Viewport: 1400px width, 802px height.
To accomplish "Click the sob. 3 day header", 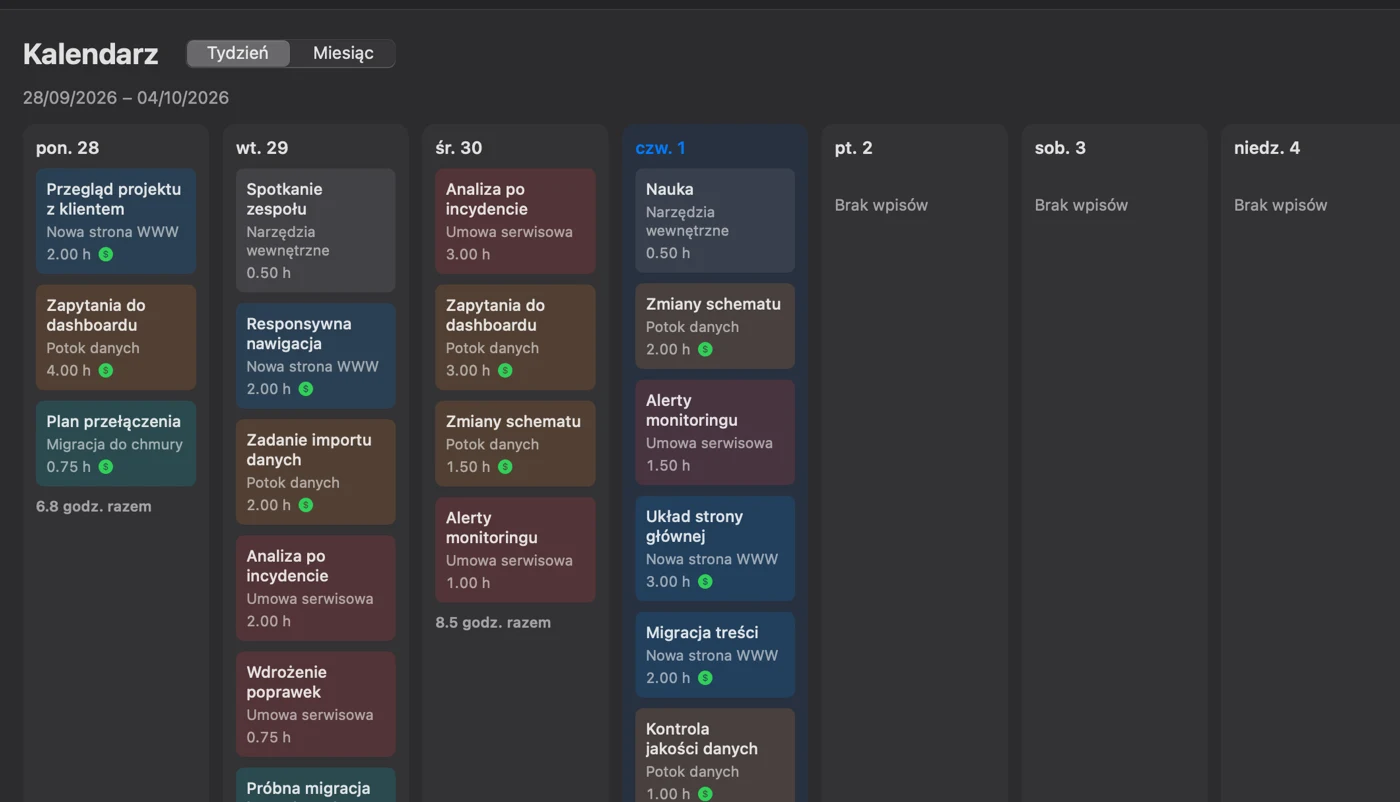I will click(x=1060, y=148).
